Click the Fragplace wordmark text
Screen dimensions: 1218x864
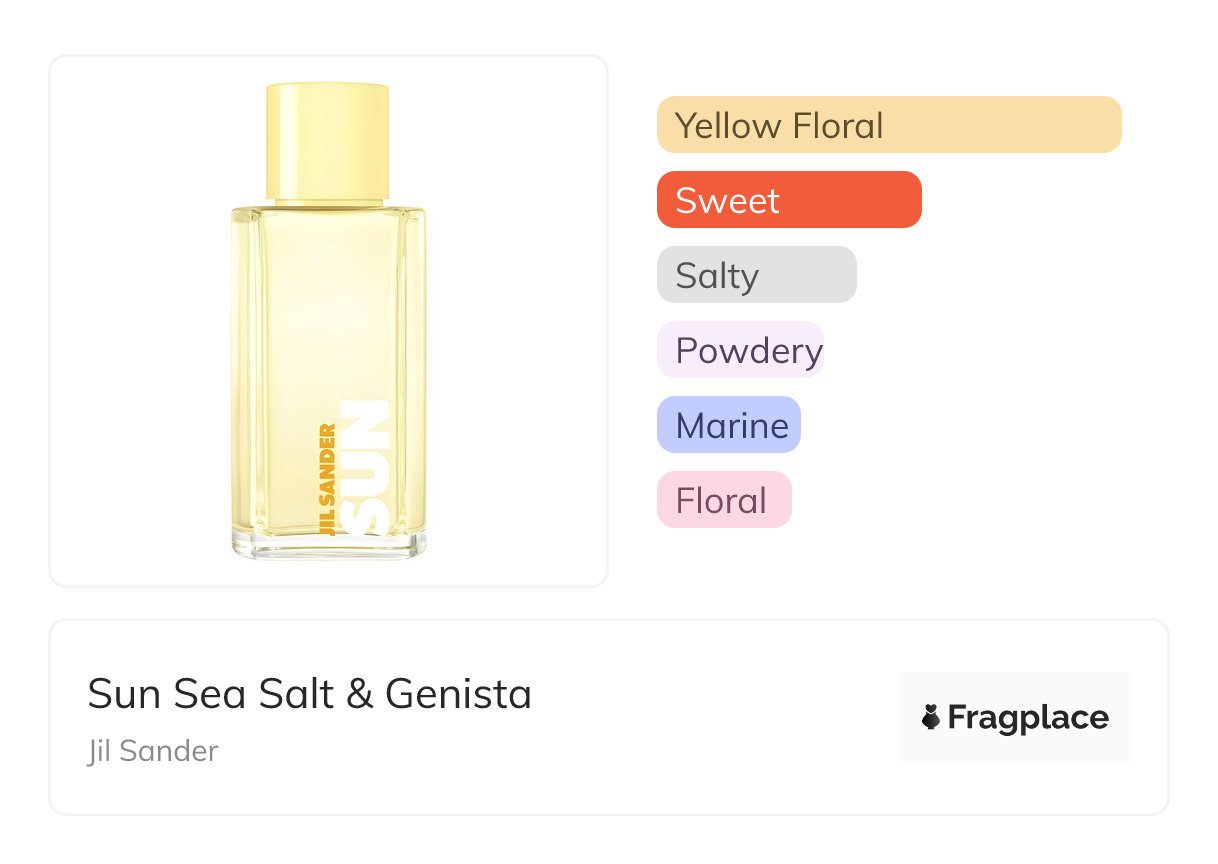tap(1028, 718)
